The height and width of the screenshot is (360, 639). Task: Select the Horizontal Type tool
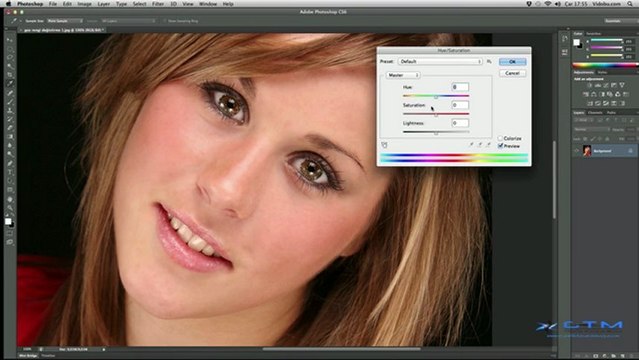coord(10,172)
